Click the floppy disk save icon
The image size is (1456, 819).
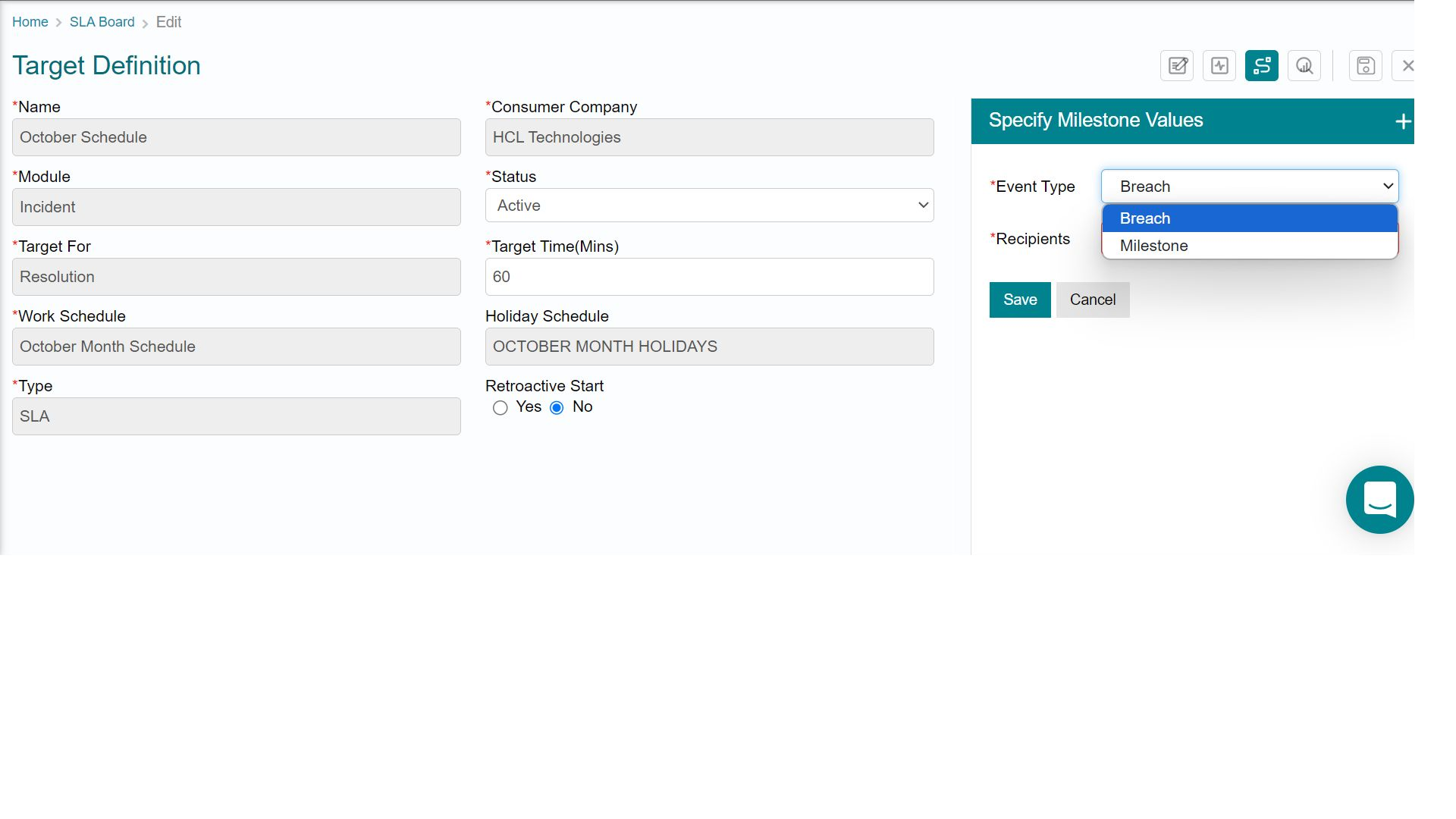coord(1366,66)
